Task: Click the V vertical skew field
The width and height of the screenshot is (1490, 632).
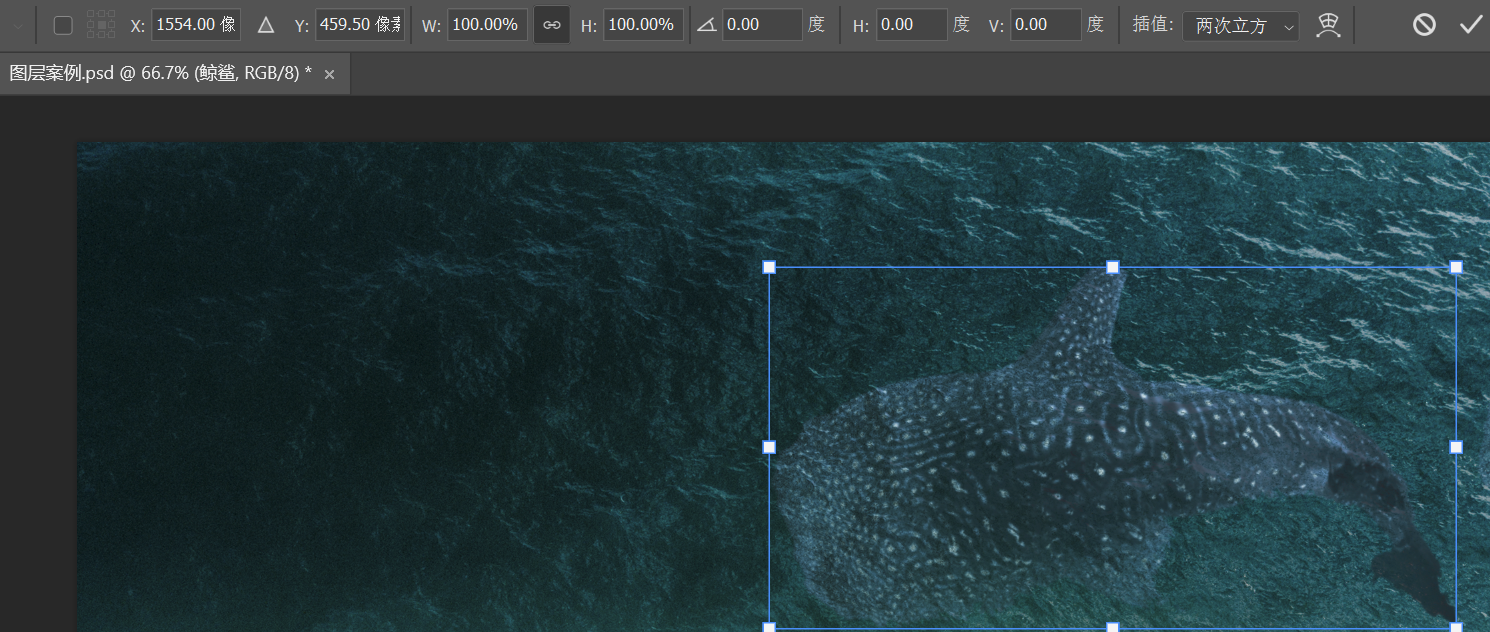Action: [x=1045, y=25]
